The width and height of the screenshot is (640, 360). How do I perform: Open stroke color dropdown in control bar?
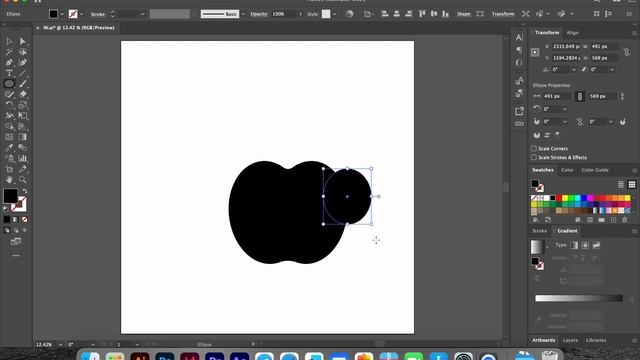tap(82, 14)
